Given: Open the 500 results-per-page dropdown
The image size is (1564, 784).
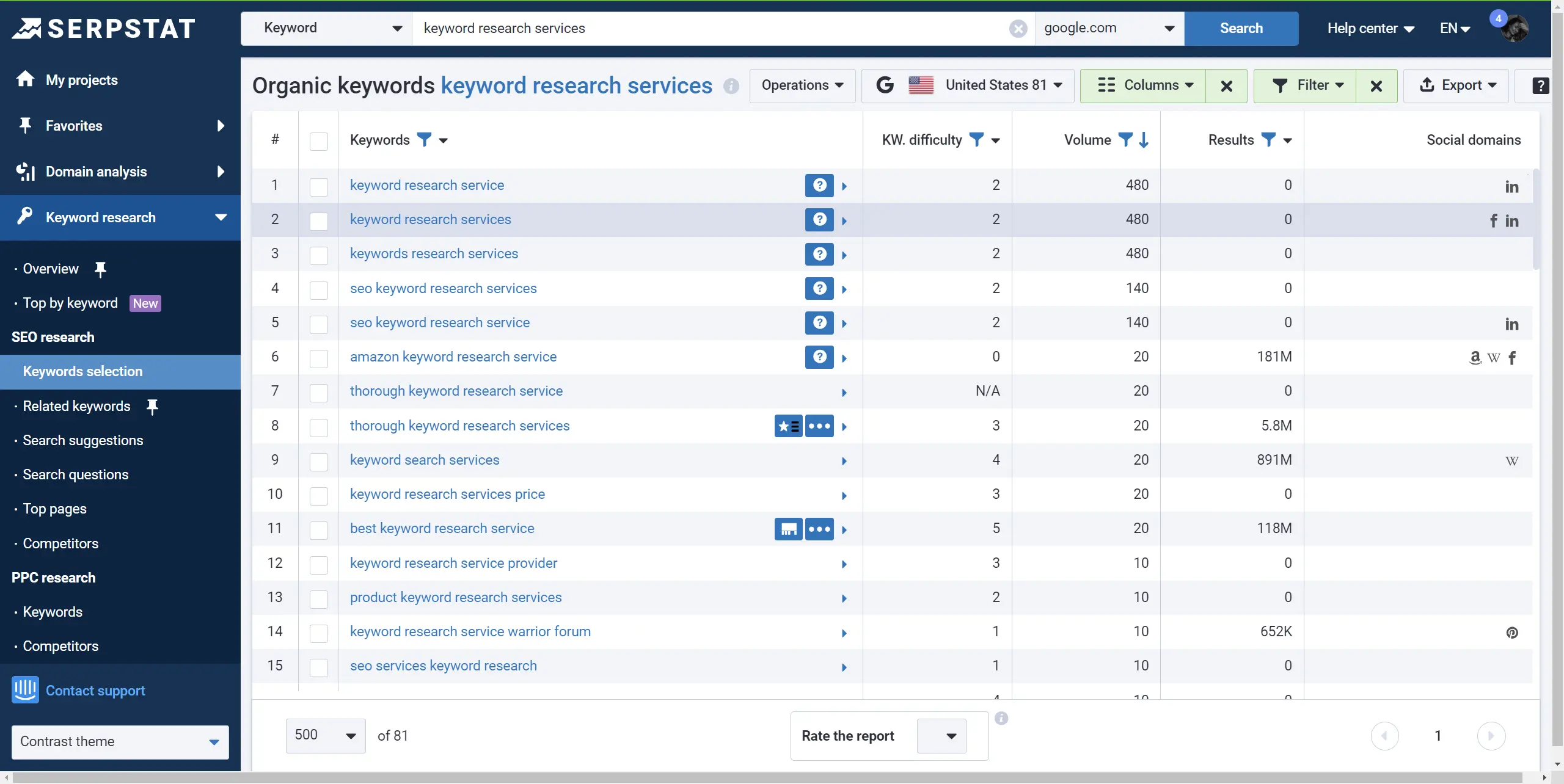Looking at the screenshot, I should (325, 735).
